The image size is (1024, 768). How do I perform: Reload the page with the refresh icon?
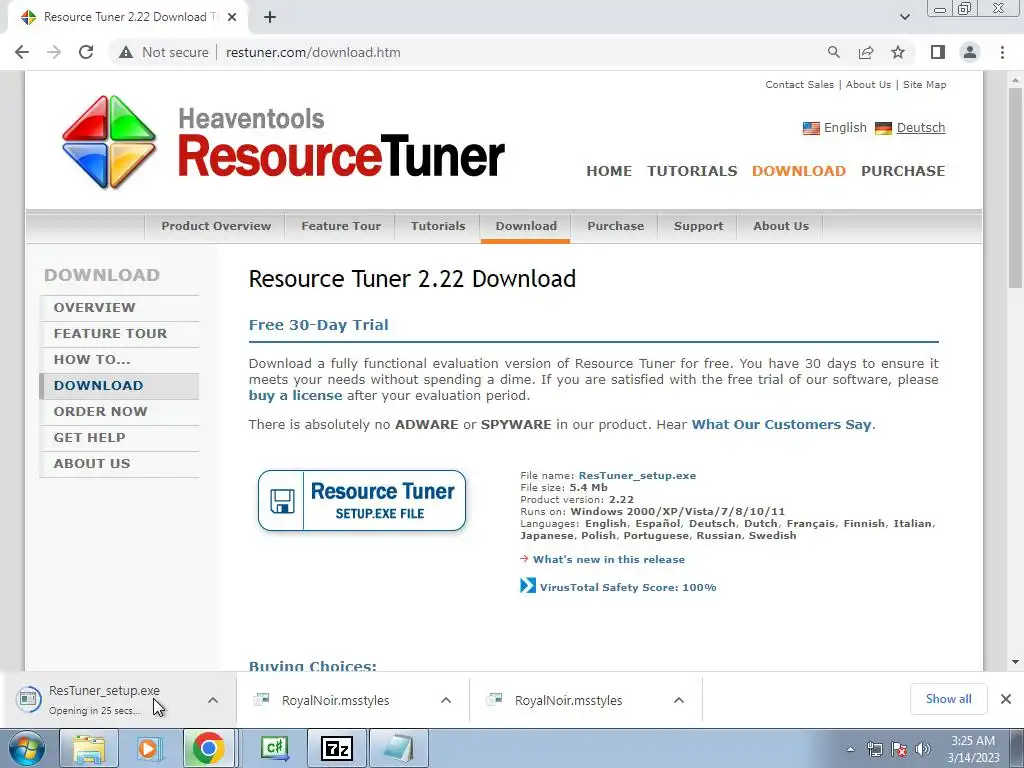(x=86, y=52)
